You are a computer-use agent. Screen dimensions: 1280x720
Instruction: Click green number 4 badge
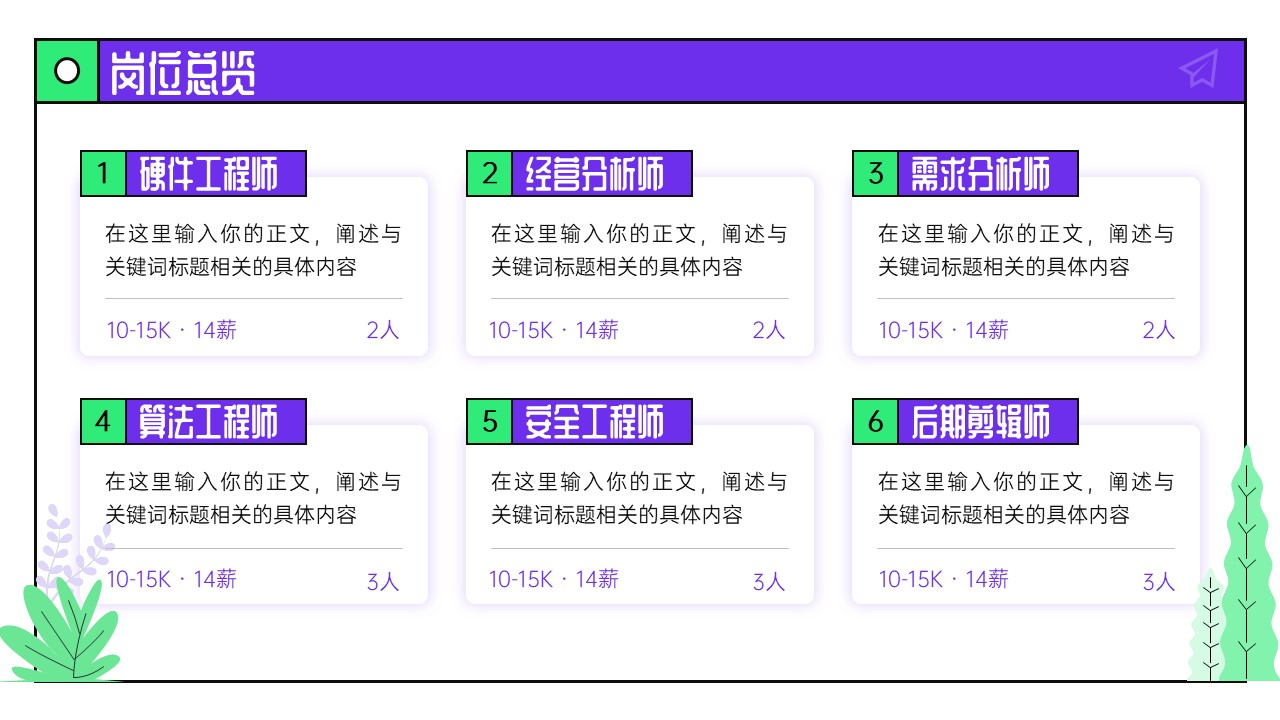[x=103, y=422]
